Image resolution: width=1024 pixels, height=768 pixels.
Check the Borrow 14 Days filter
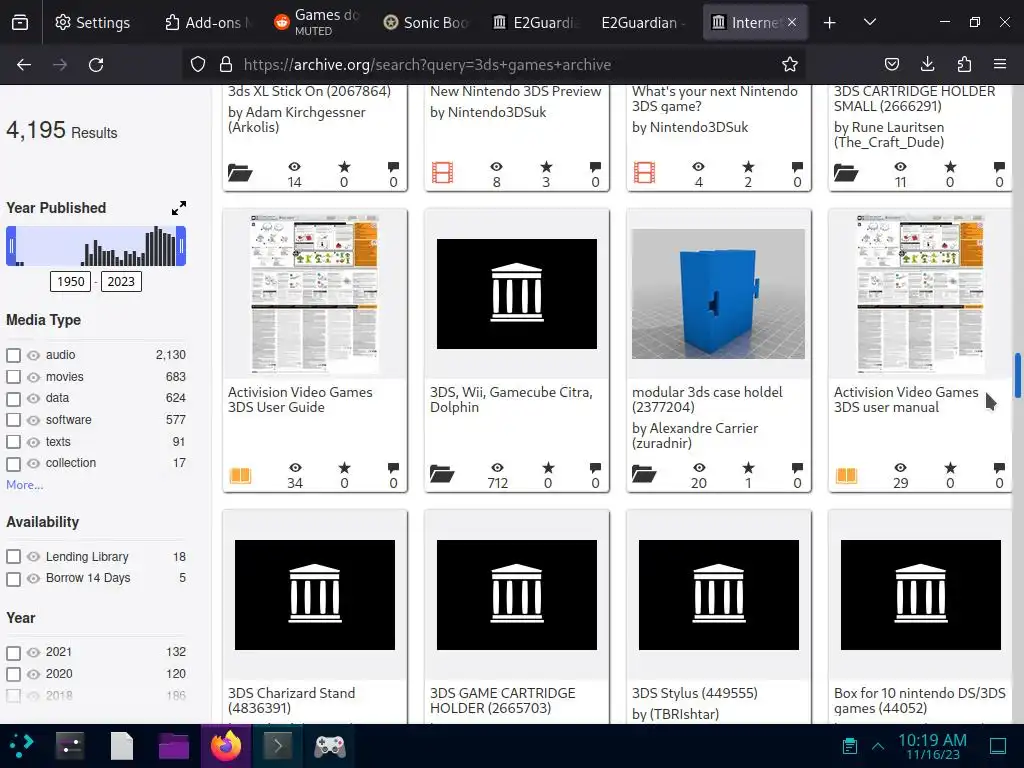(13, 579)
